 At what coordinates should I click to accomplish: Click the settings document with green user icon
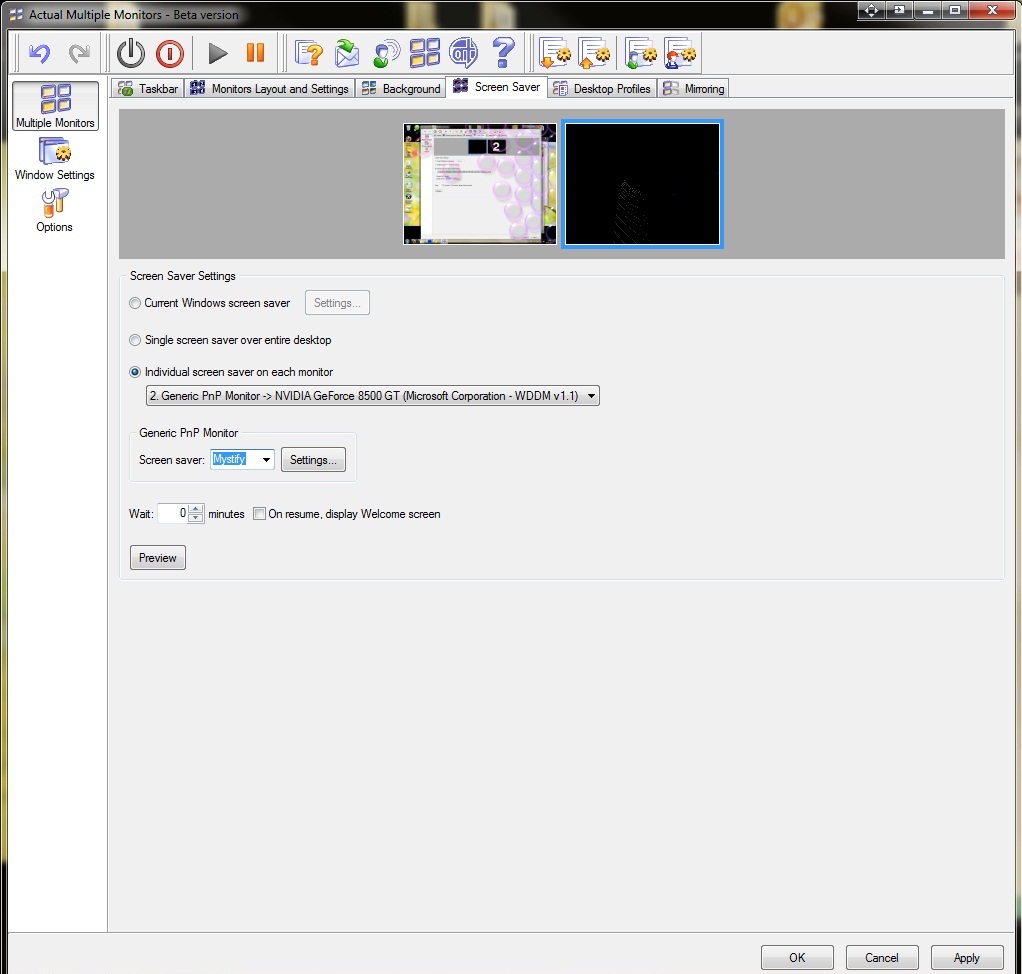click(x=641, y=53)
